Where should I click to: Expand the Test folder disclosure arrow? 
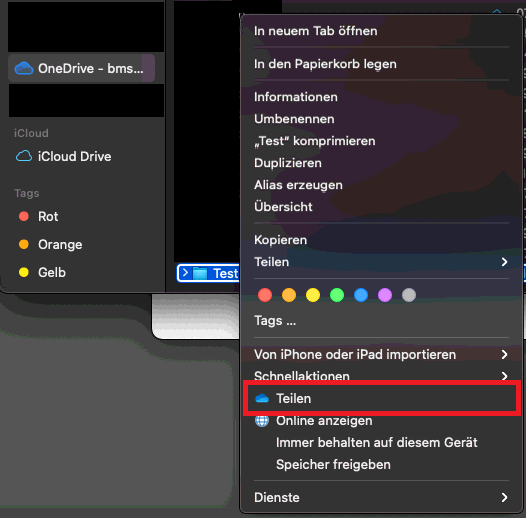click(x=185, y=273)
